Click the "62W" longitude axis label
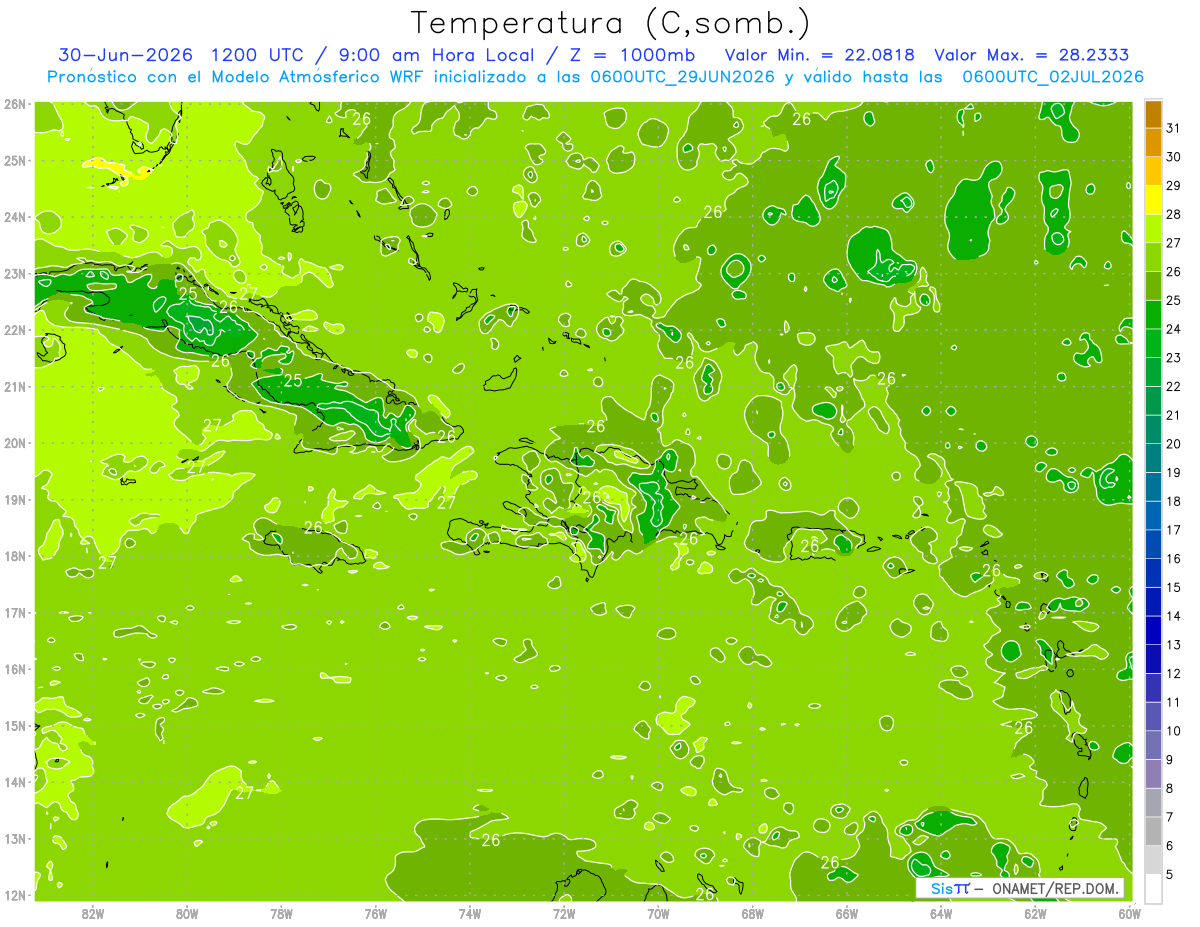The width and height of the screenshot is (1200, 927). point(1036,913)
